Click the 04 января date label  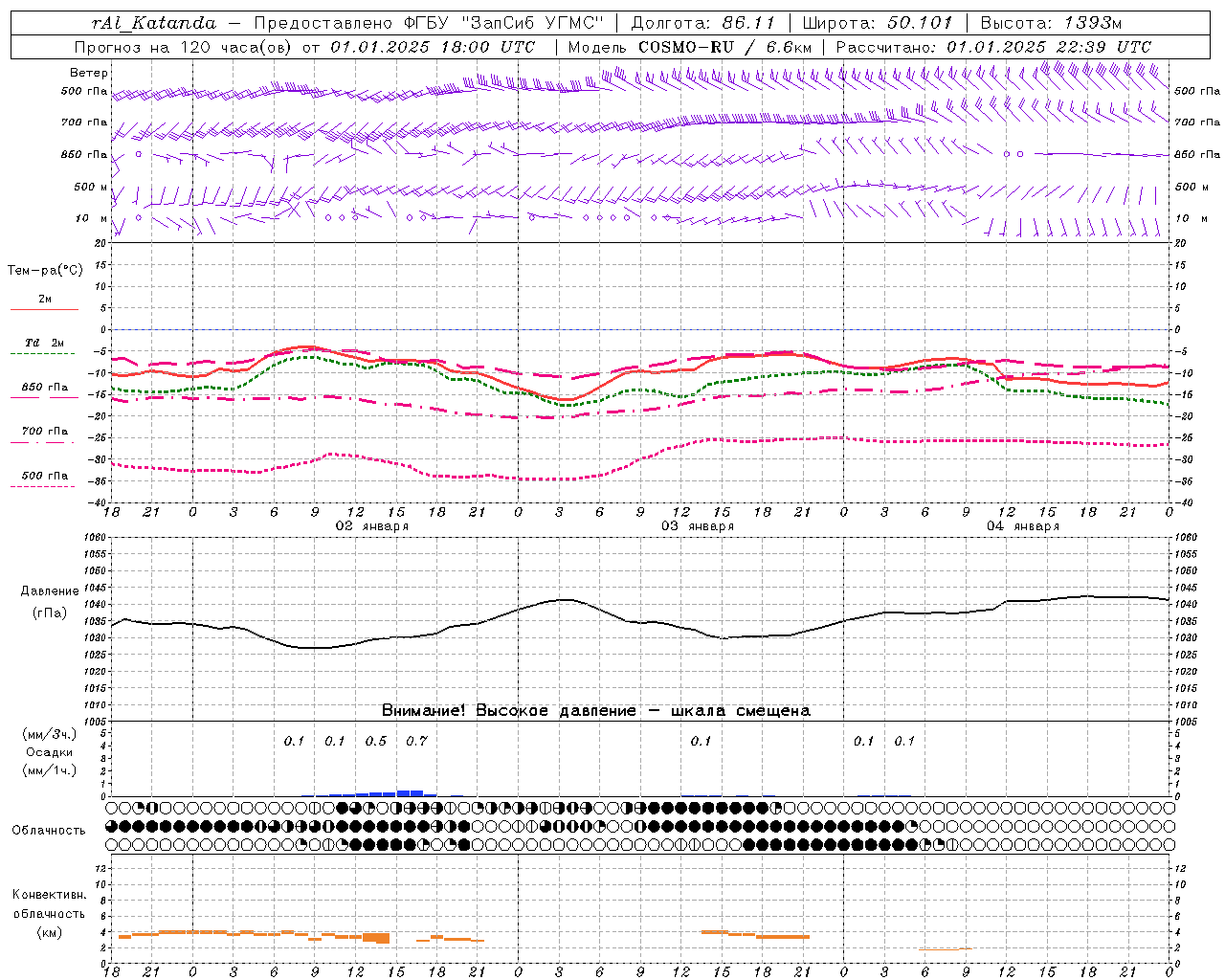tap(1023, 526)
